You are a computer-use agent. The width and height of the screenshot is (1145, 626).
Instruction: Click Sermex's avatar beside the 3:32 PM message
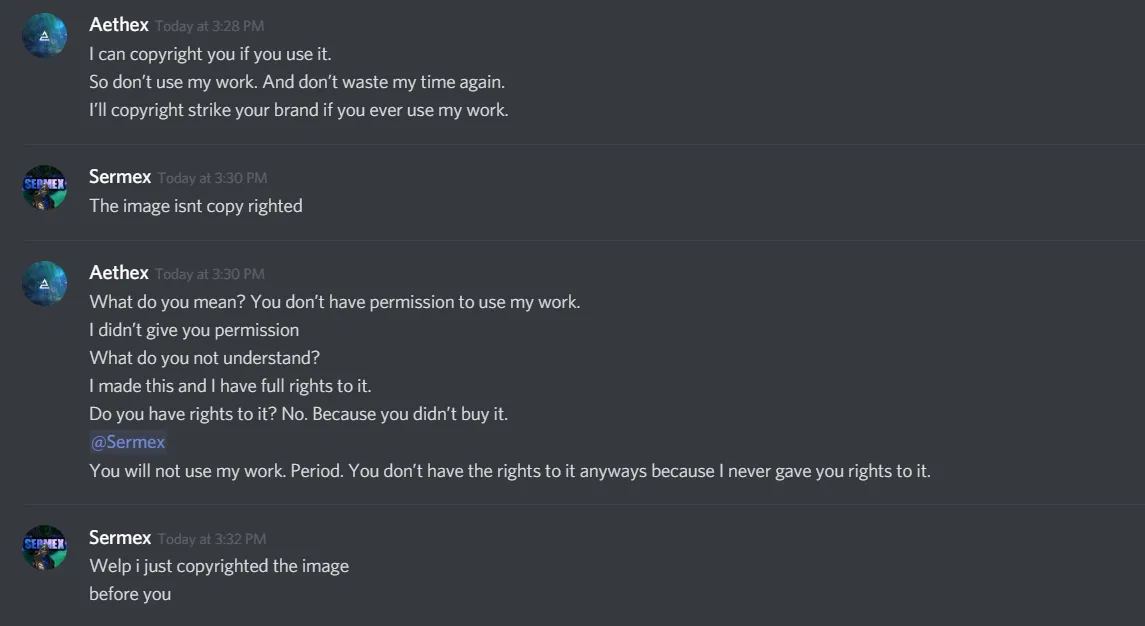(45, 548)
